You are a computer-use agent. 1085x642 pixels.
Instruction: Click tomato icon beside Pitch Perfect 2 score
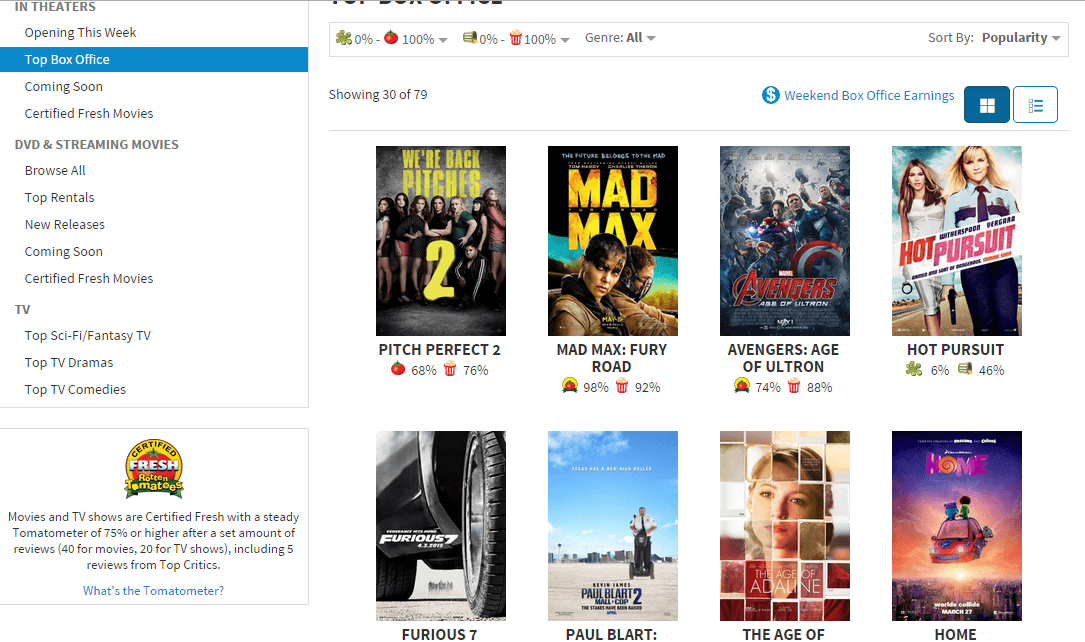pyautogui.click(x=398, y=369)
